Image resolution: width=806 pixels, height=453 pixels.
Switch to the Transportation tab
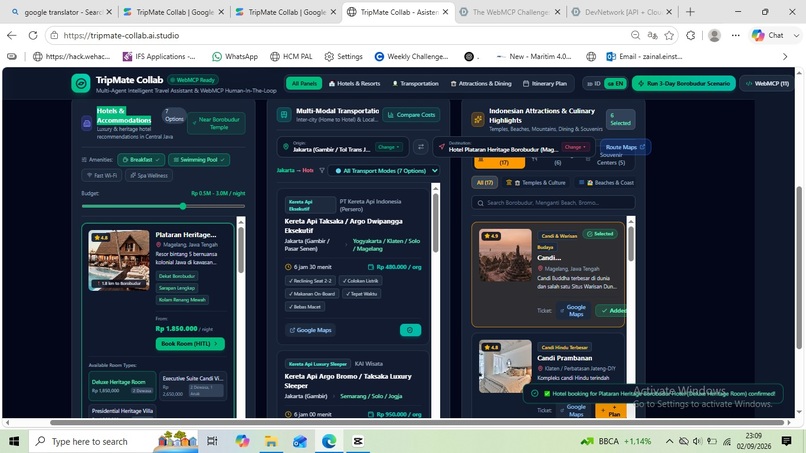[415, 83]
